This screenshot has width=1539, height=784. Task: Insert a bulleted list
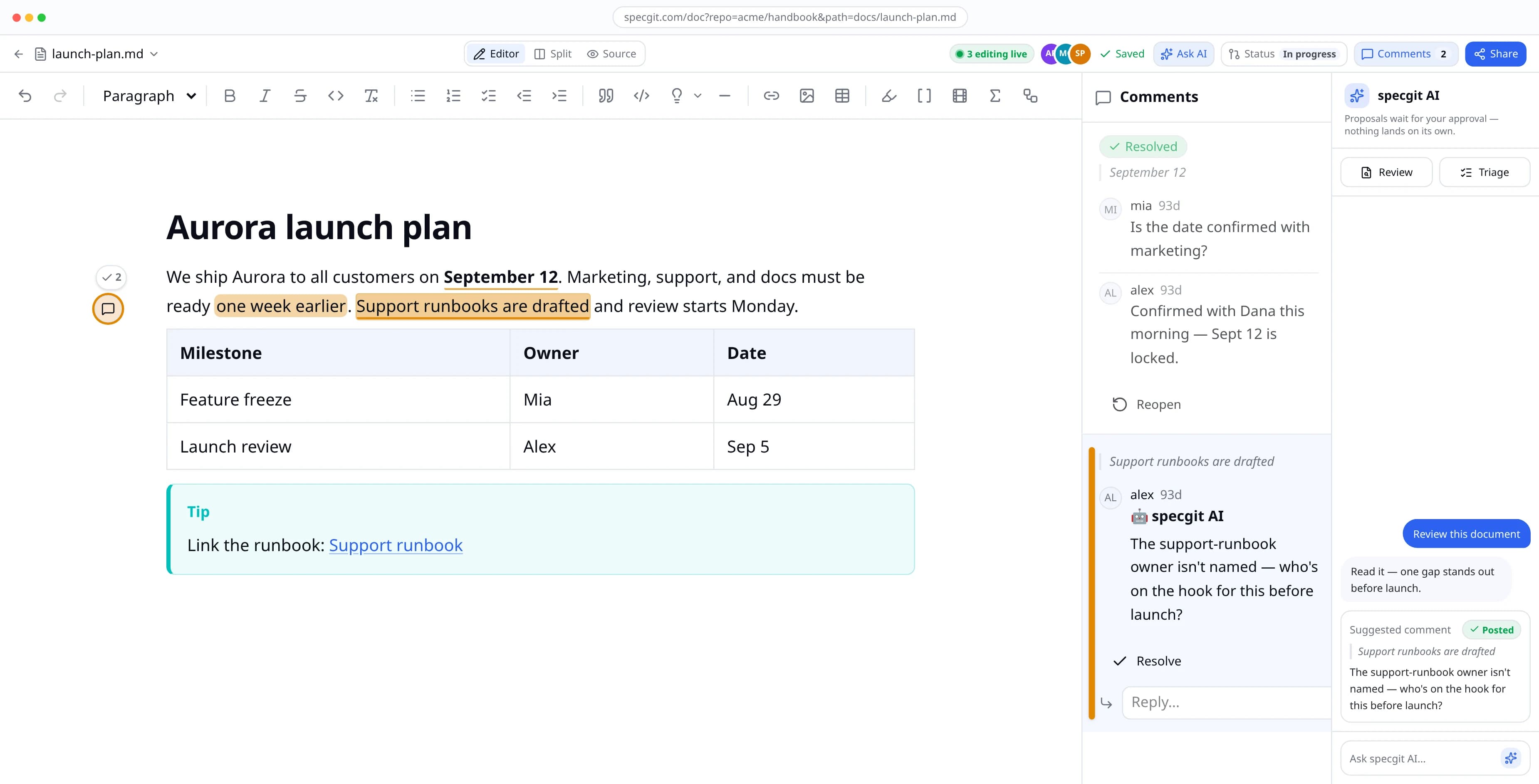click(x=418, y=96)
